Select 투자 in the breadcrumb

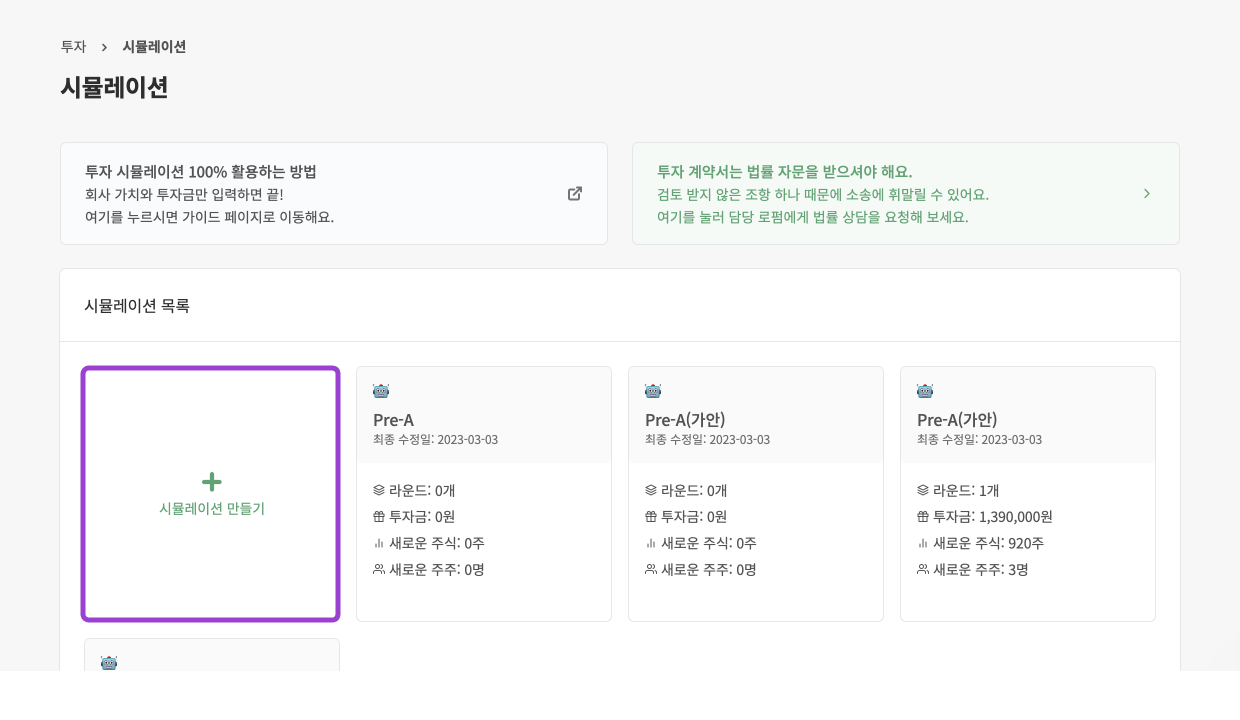[x=73, y=46]
